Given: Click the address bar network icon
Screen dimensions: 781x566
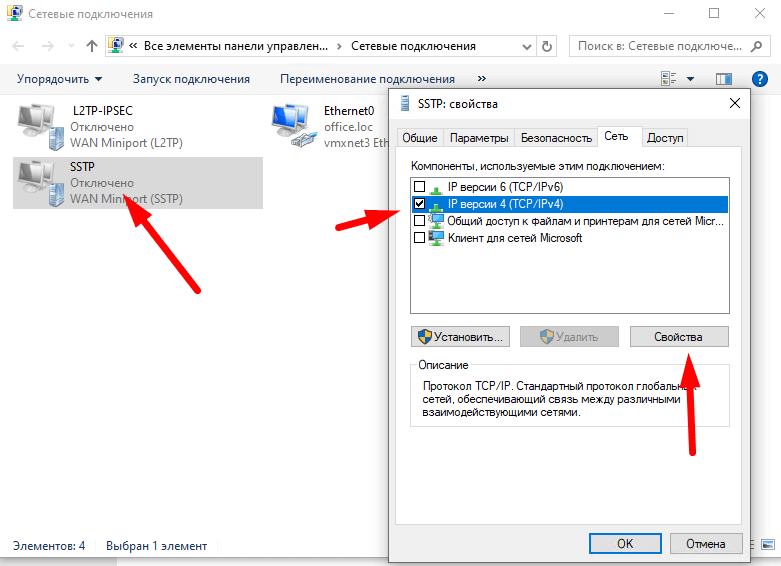Looking at the screenshot, I should point(116,46).
